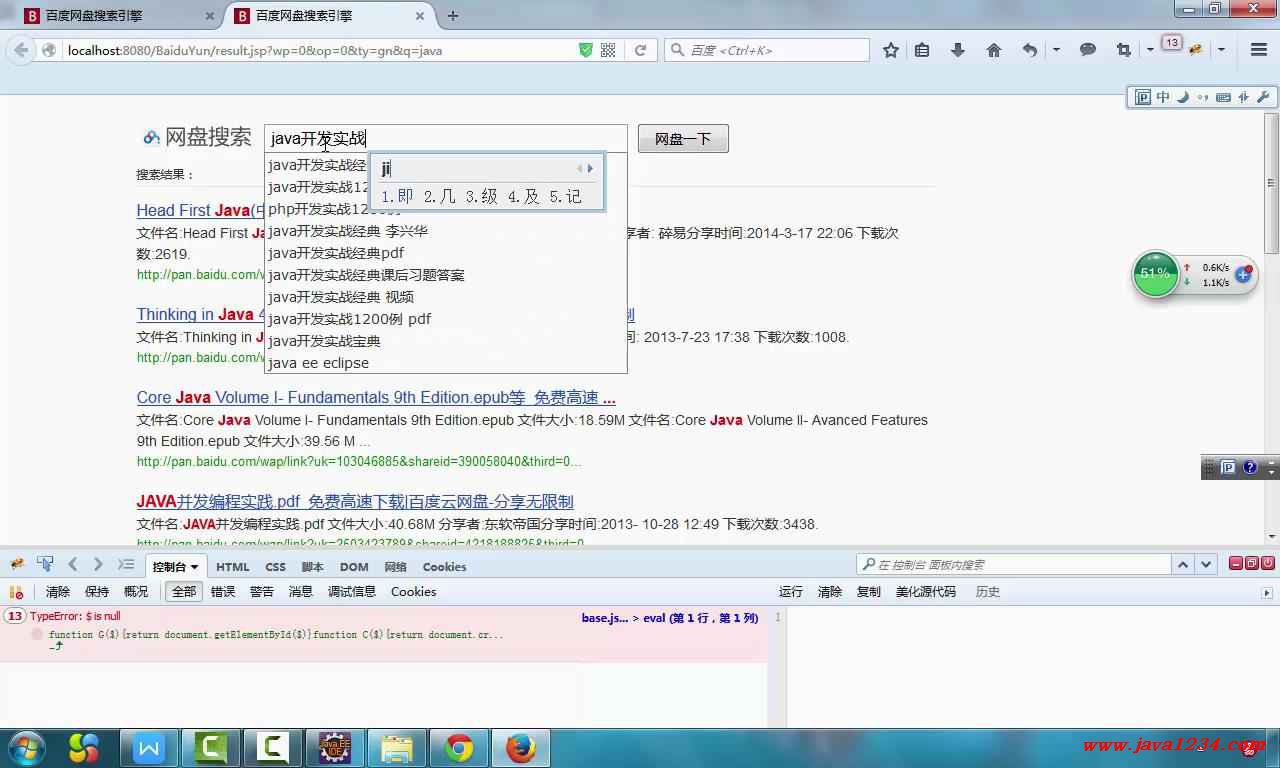Switch to the HTML tab in Firebug
The height and width of the screenshot is (768, 1280).
click(x=233, y=566)
